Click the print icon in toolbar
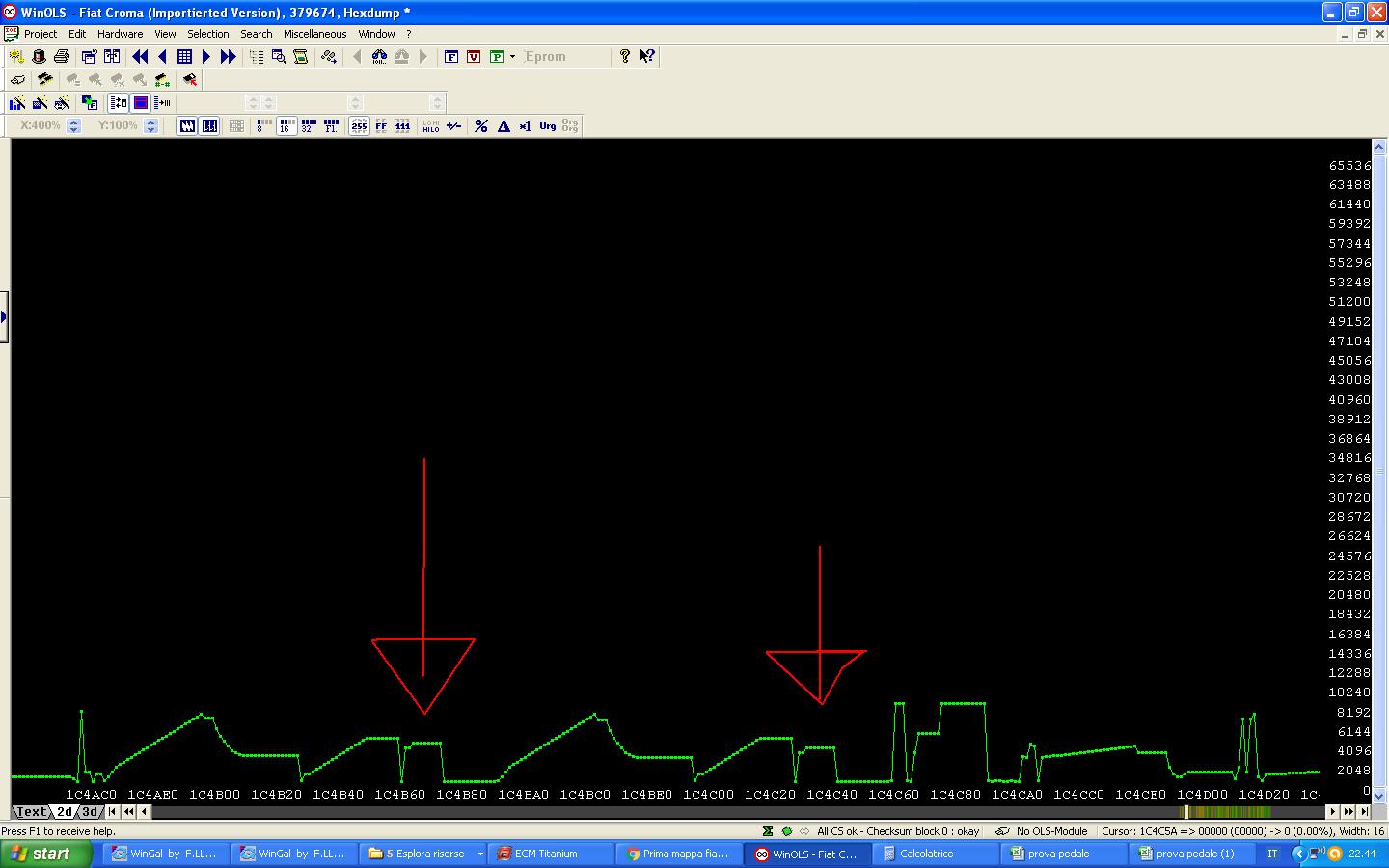 point(62,57)
